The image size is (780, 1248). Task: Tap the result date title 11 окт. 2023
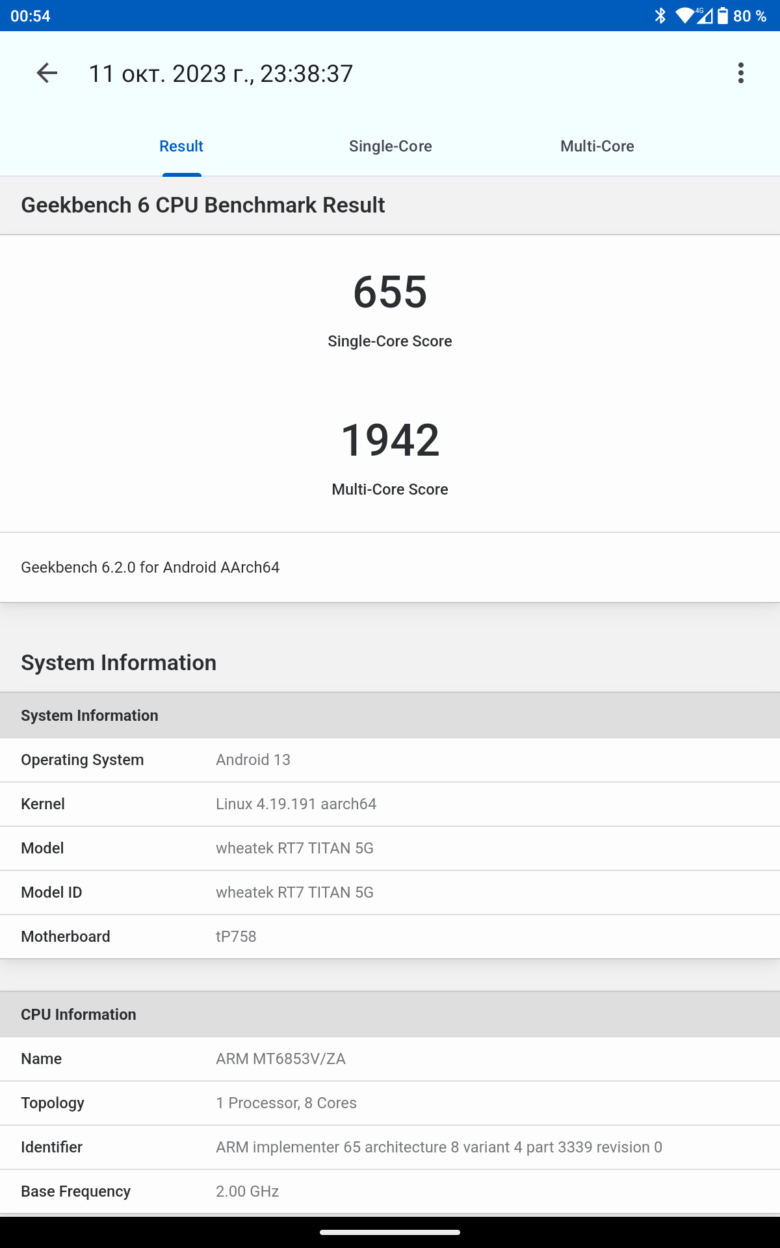tap(221, 73)
